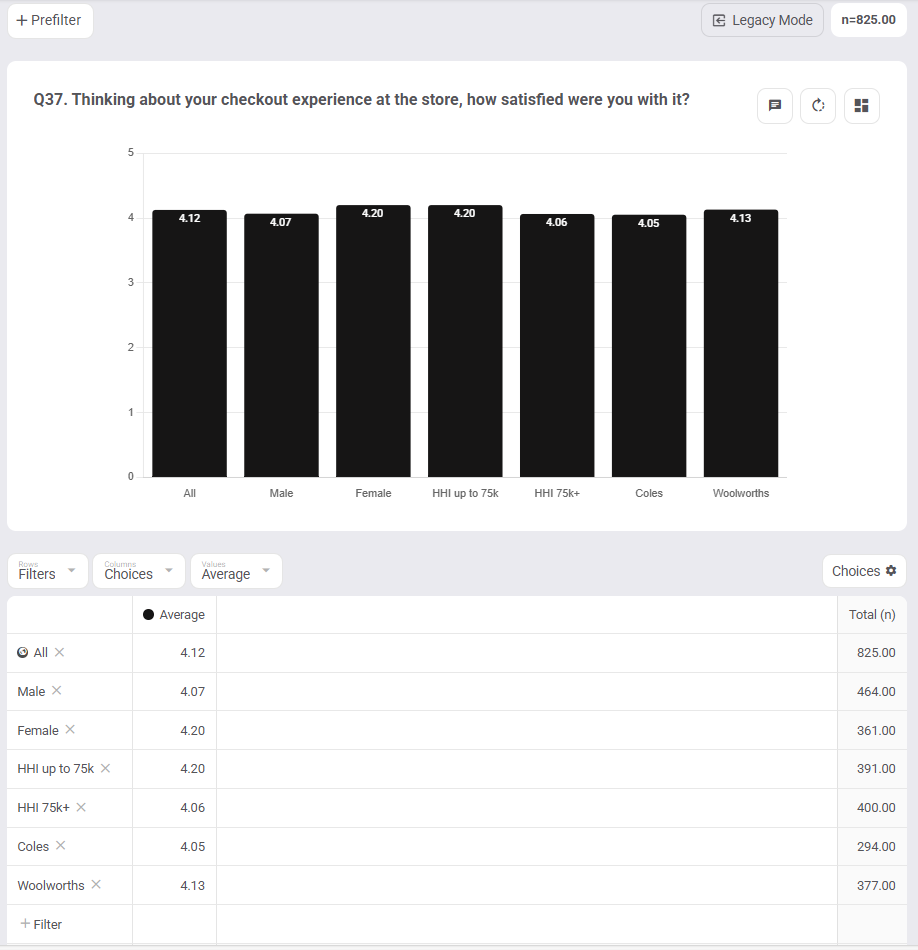Remove the HHI 75k+ filter row
Screen dimensions: 918x950
tap(81, 806)
